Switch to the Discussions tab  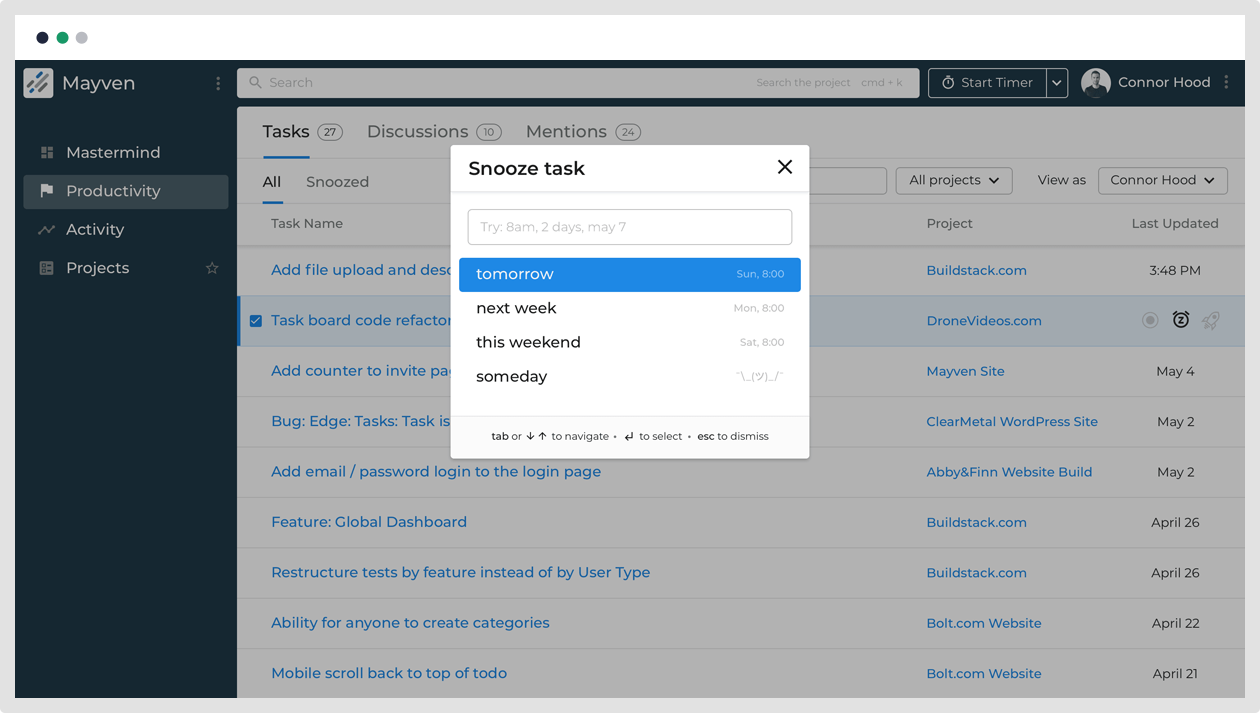(417, 132)
